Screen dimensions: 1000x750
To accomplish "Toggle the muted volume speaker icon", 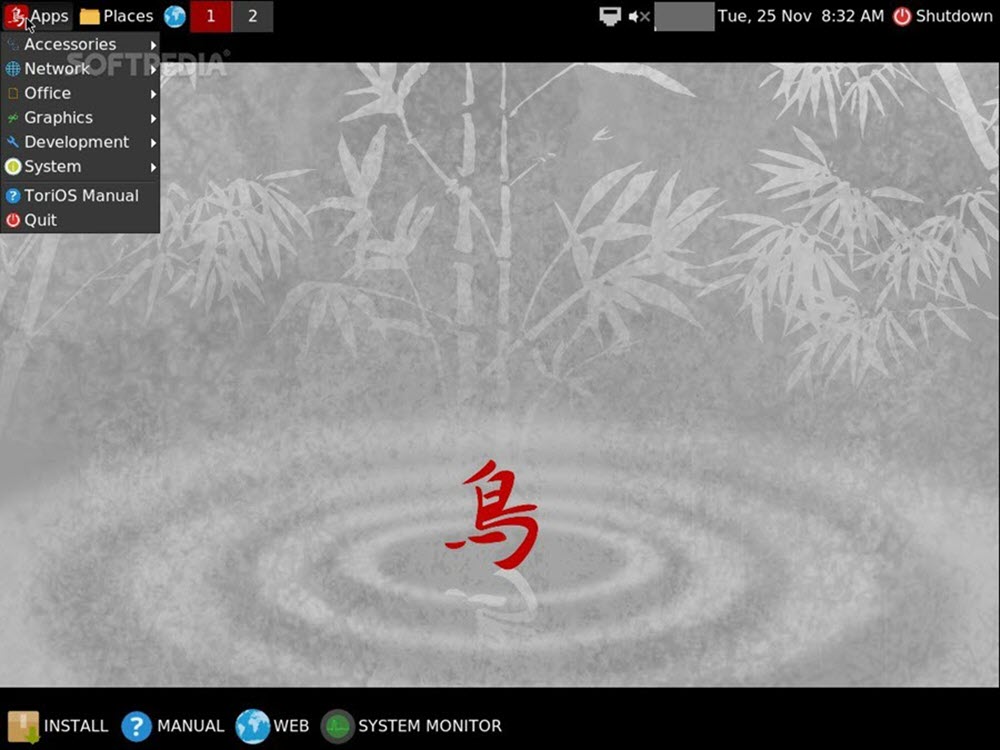I will pos(639,16).
